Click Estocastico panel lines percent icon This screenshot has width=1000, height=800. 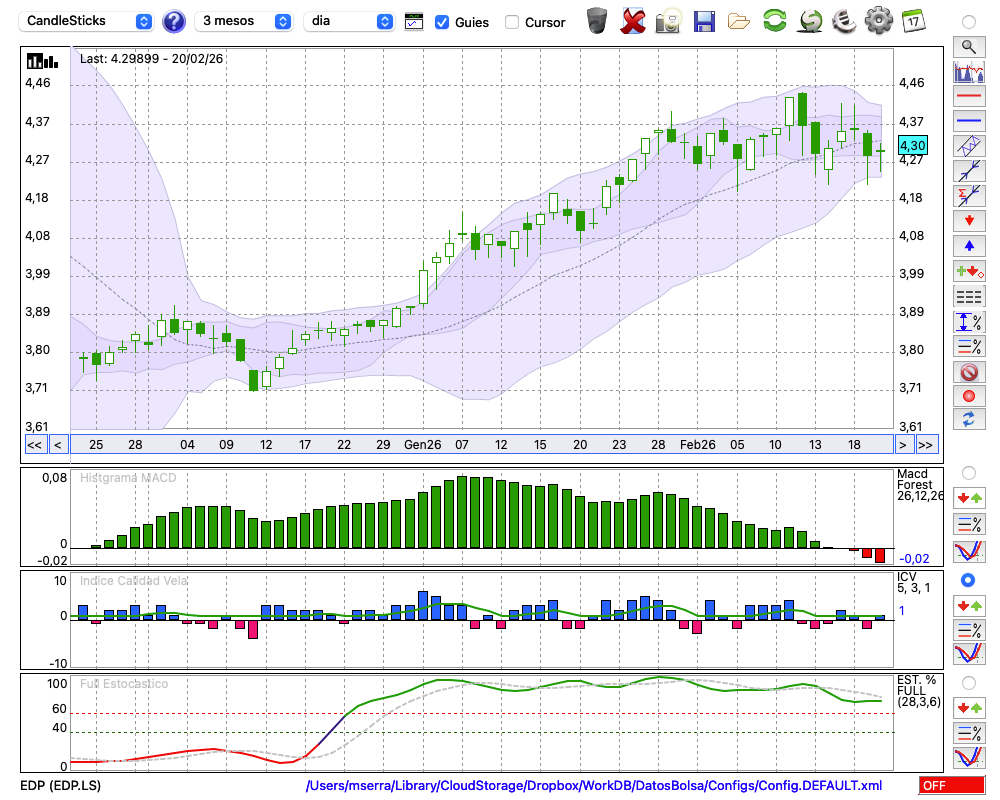[969, 732]
